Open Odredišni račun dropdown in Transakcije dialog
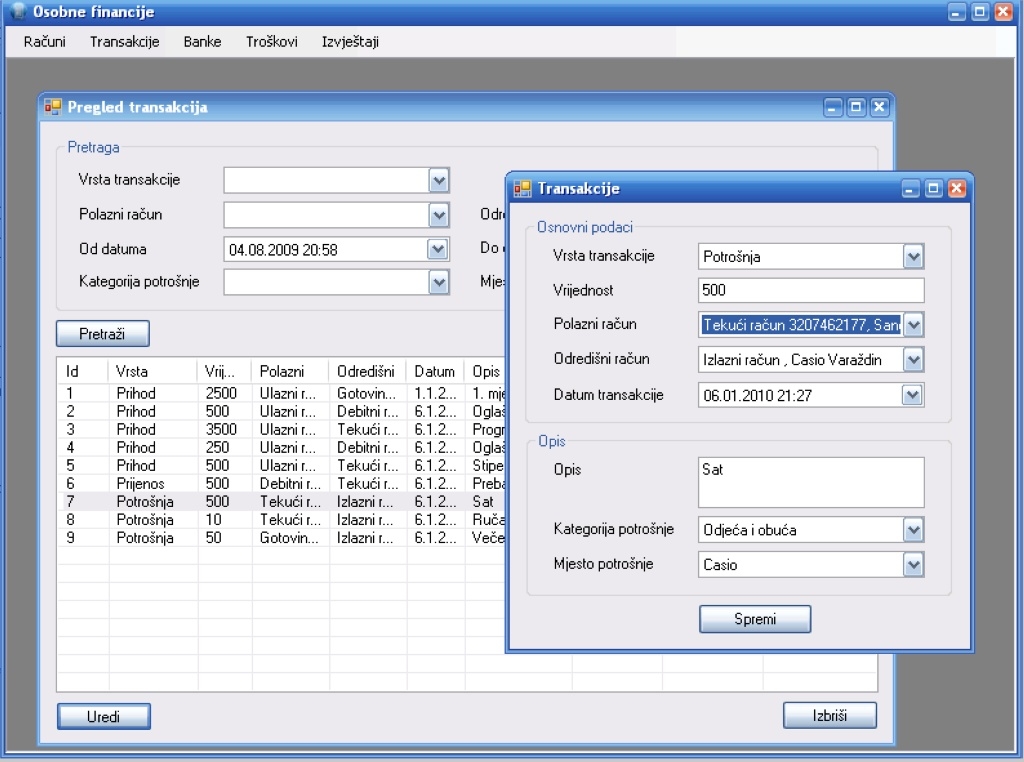1024x762 pixels. point(912,360)
